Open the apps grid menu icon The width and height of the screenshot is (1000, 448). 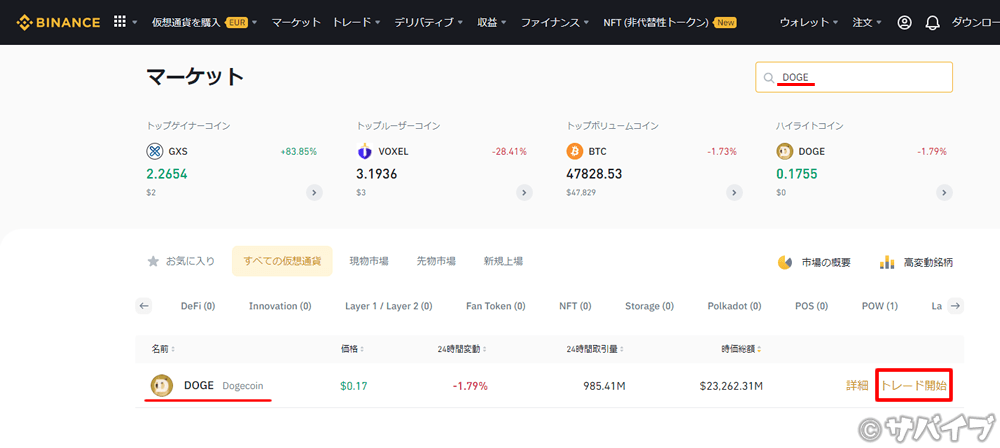point(119,22)
